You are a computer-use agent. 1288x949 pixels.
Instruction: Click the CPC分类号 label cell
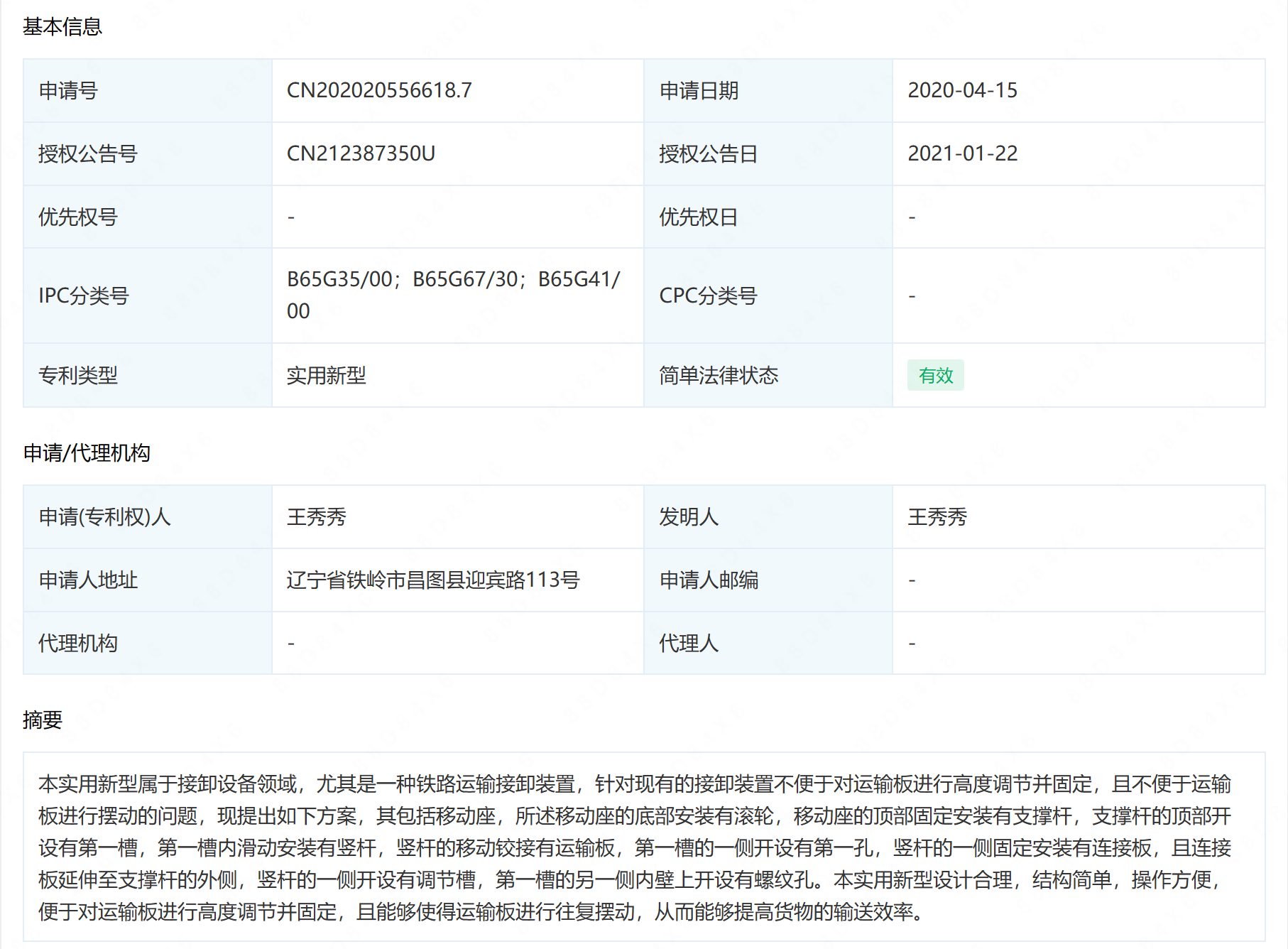pyautogui.click(x=768, y=295)
